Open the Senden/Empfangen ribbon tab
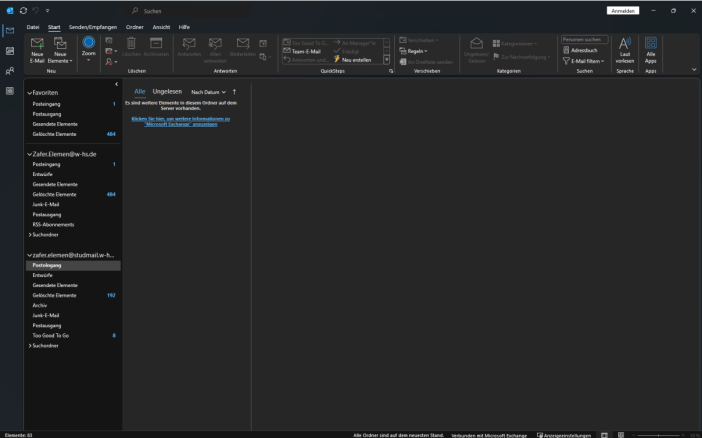The width and height of the screenshot is (702, 438). [x=92, y=26]
